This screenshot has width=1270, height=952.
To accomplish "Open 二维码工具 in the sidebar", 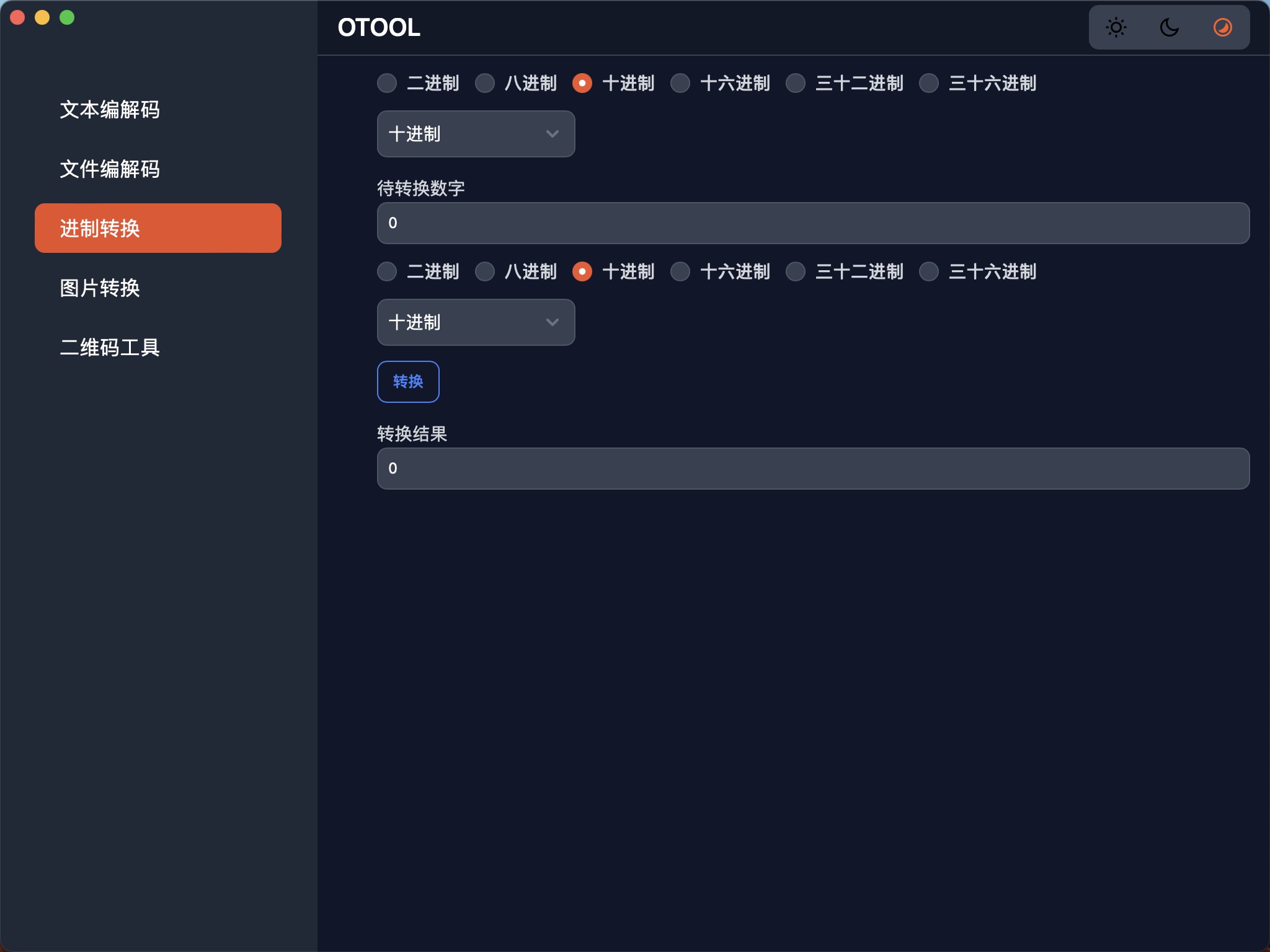I will pyautogui.click(x=110, y=347).
